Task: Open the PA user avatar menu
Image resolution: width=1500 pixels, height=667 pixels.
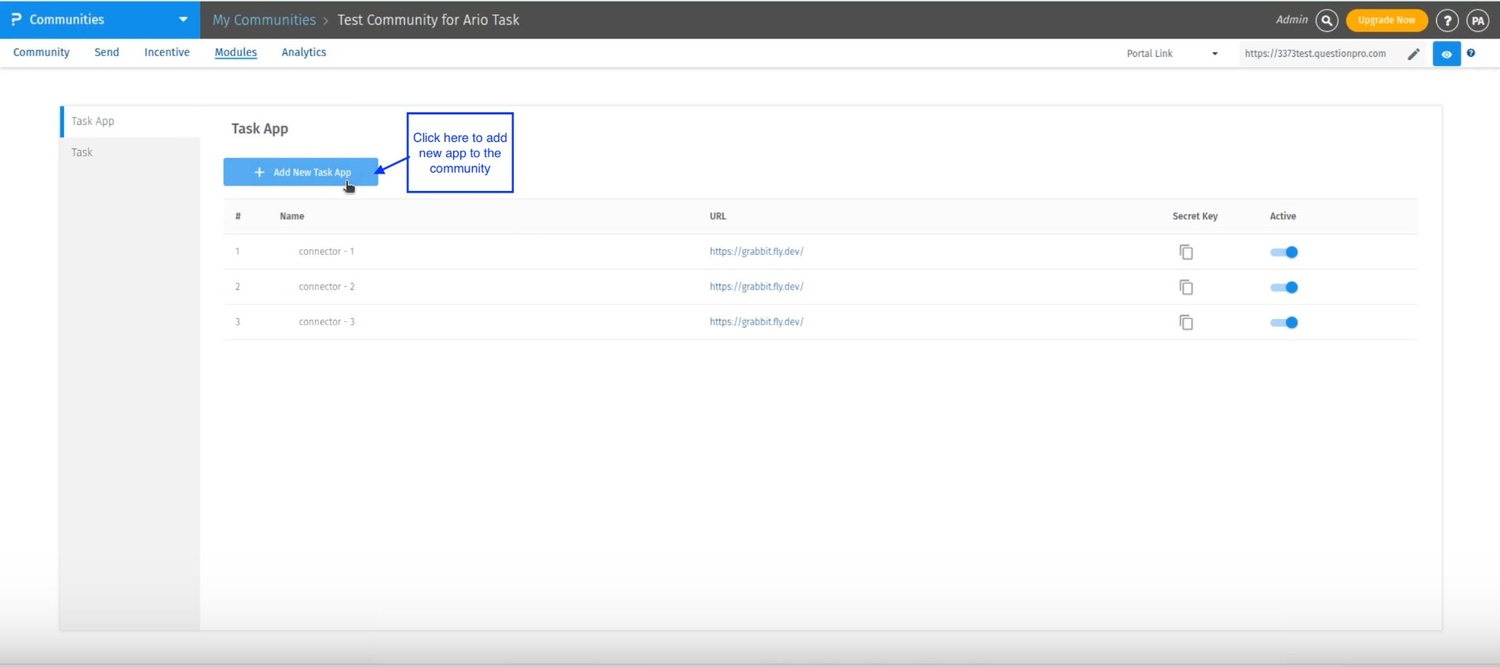Action: [x=1478, y=20]
